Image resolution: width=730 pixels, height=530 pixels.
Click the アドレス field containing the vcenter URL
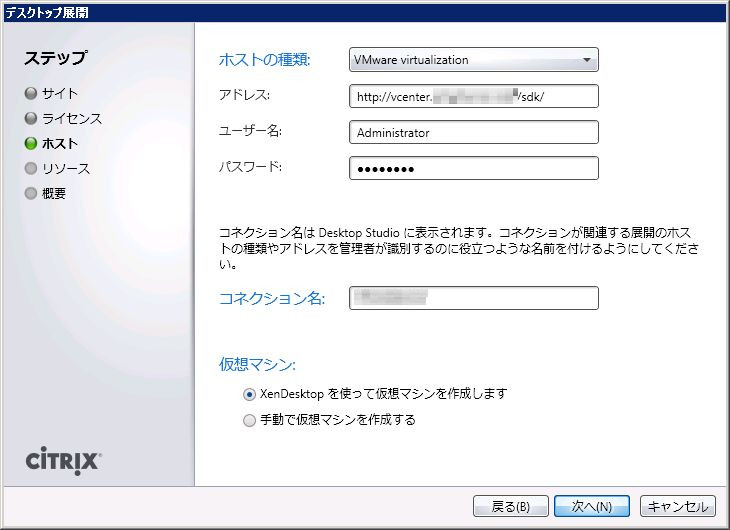[473, 96]
